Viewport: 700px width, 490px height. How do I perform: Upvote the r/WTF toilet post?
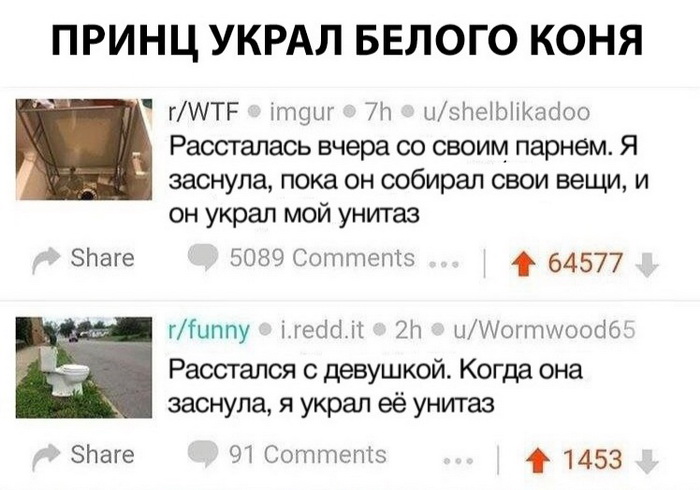tap(526, 263)
